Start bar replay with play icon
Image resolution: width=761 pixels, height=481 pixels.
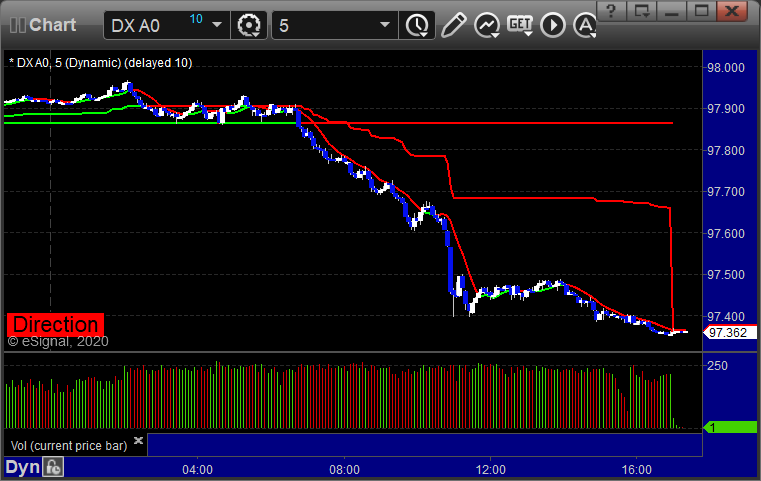point(553,25)
